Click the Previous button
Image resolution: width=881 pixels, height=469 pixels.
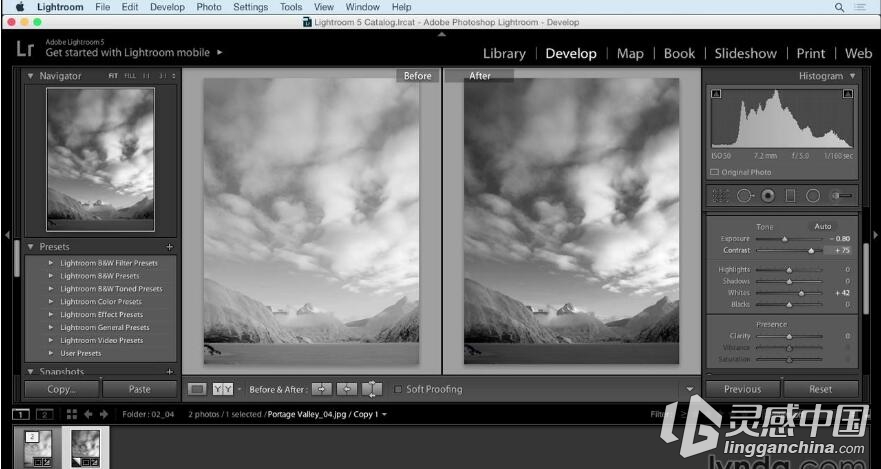click(x=742, y=389)
